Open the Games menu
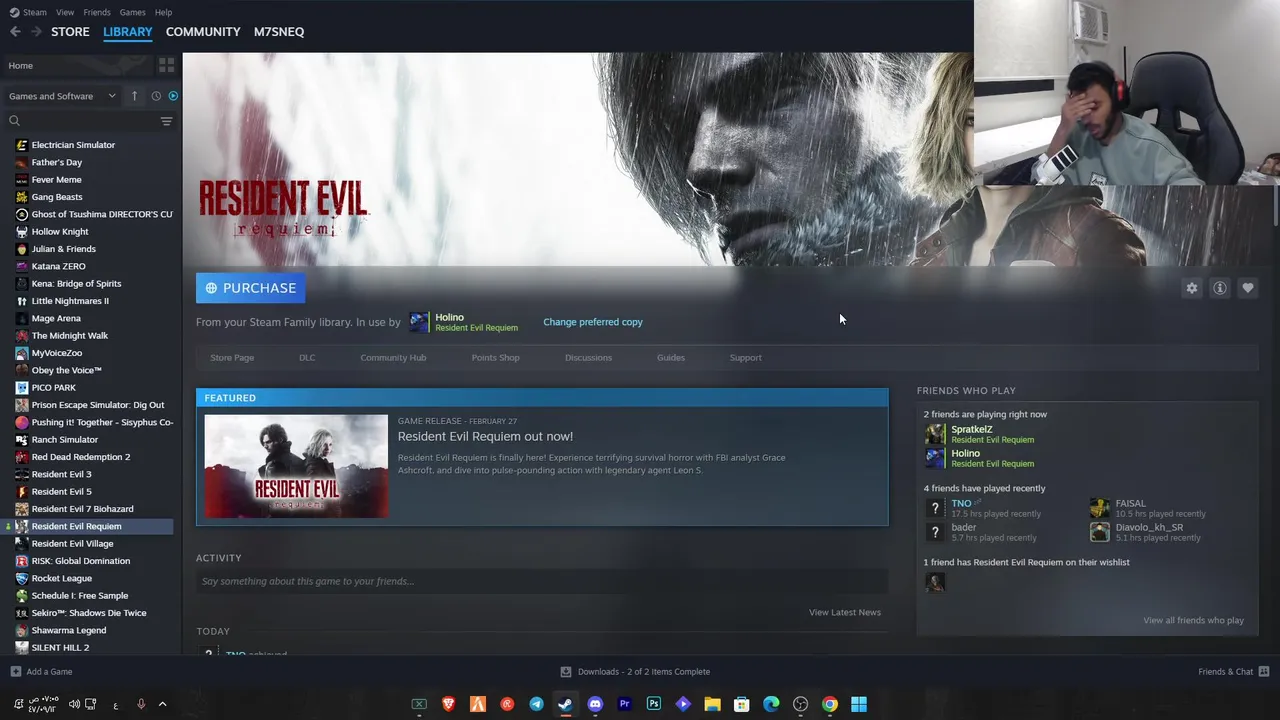The image size is (1280, 720). [133, 12]
